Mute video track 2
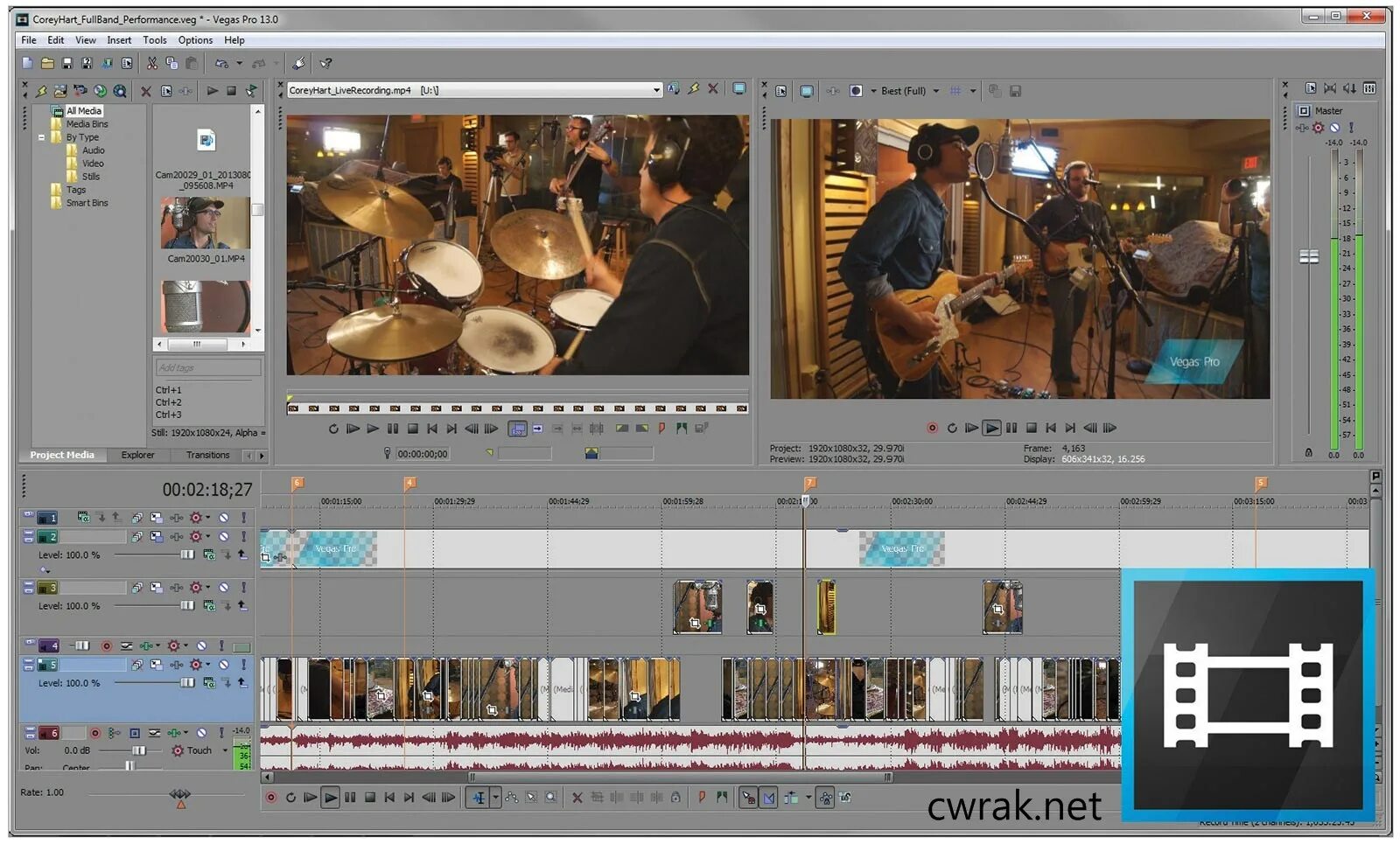The height and width of the screenshot is (844, 1400). click(x=224, y=536)
